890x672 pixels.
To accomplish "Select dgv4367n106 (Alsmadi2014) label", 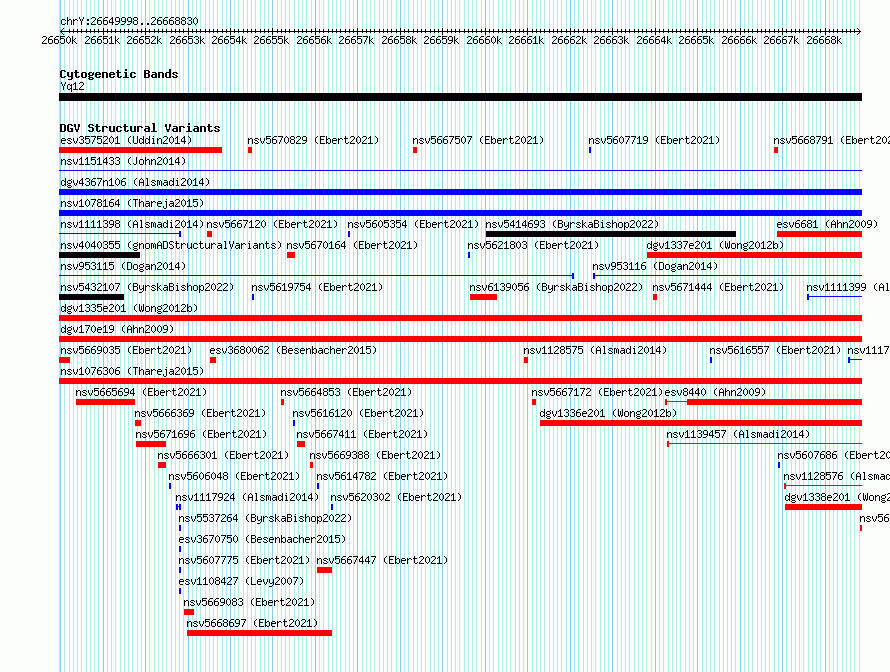I will pos(135,182).
